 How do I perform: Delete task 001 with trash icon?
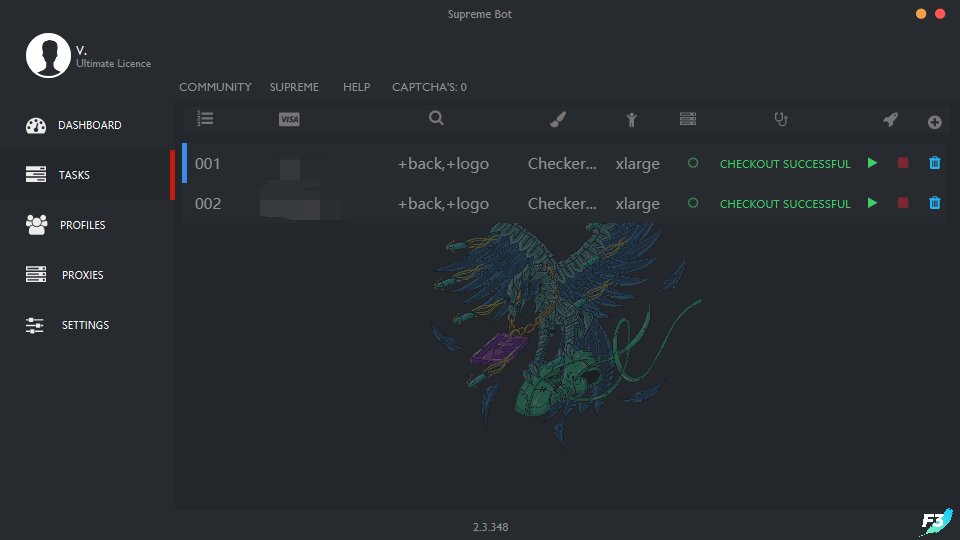(934, 163)
